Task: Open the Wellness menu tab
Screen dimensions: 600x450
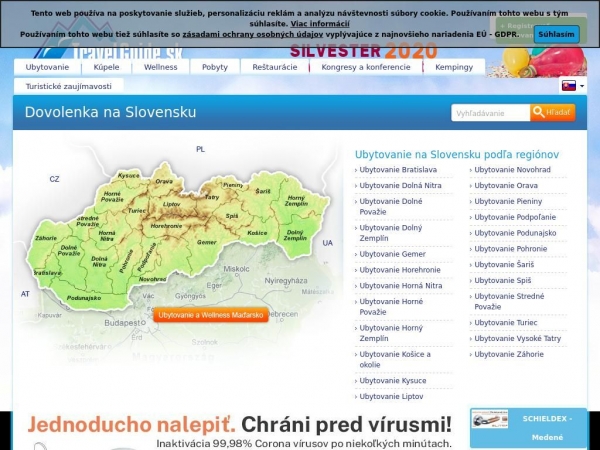Action: 160,67
